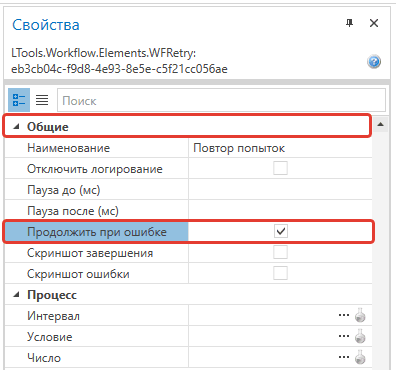Open ellipsis editor for Условие
This screenshot has width=396, height=370.
(344, 336)
